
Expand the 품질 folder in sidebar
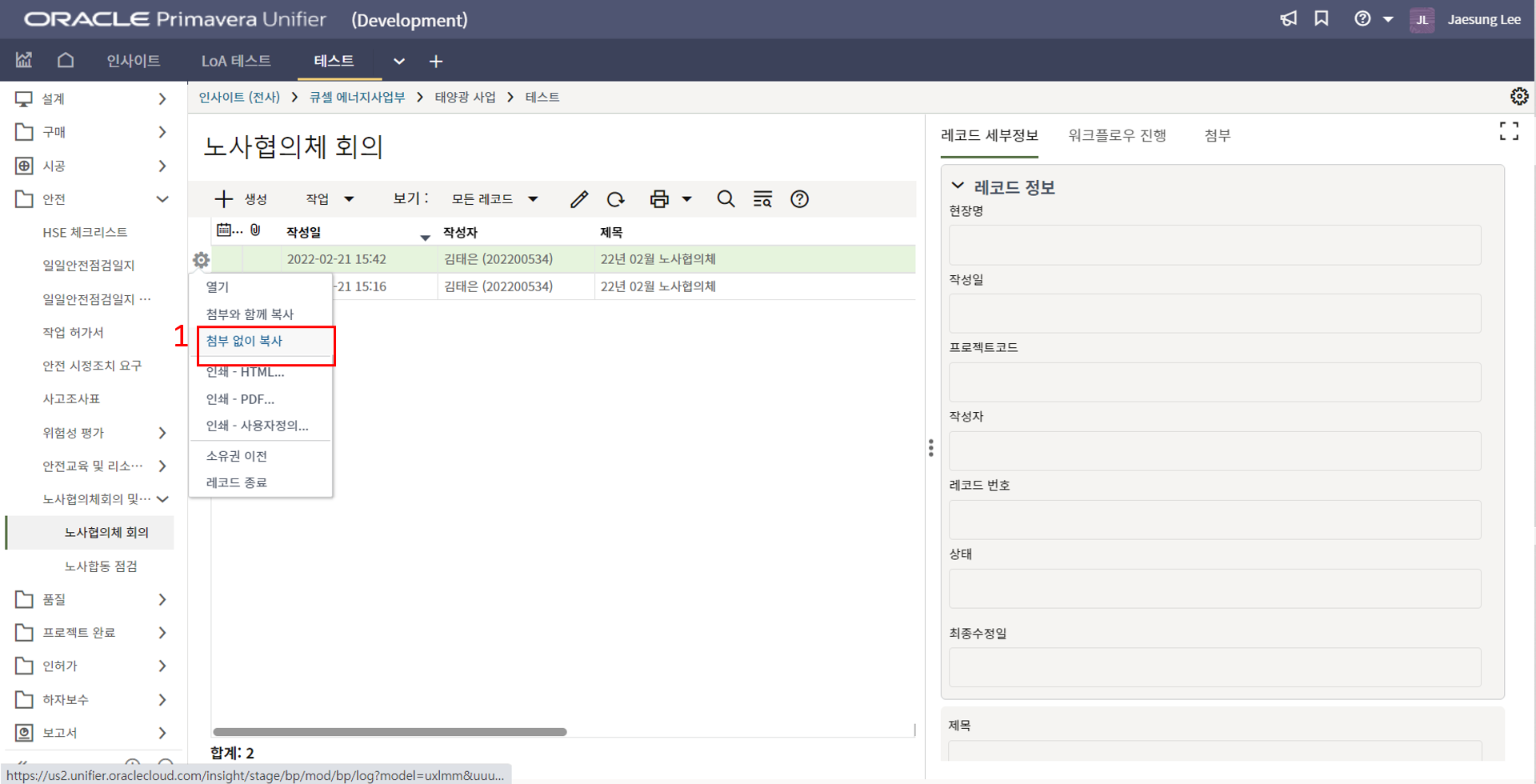[162, 599]
